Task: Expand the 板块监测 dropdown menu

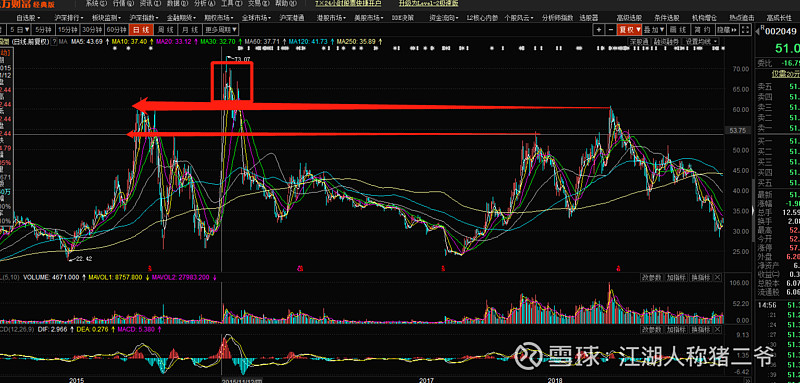Action: (x=107, y=17)
